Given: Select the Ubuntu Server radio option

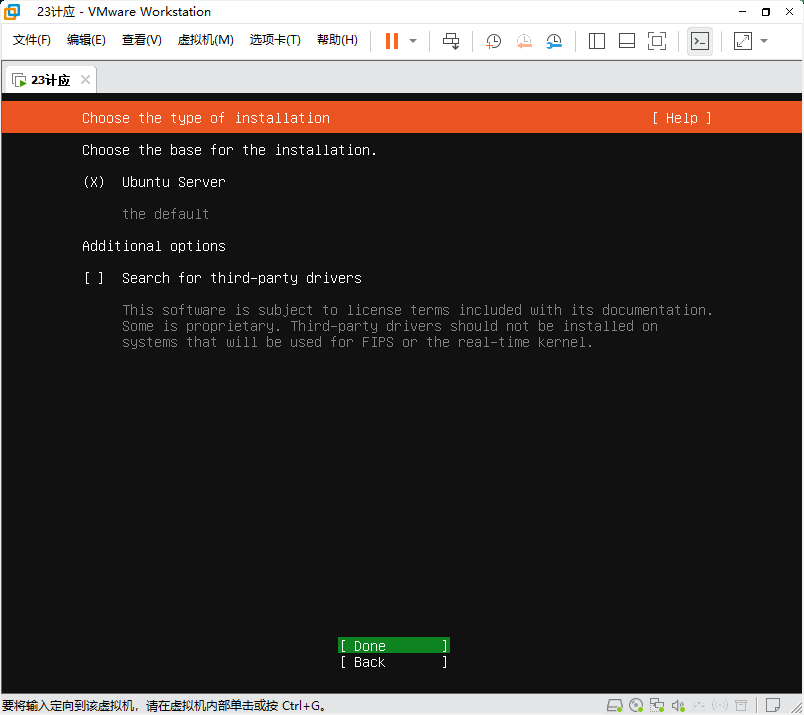Looking at the screenshot, I should point(94,182).
